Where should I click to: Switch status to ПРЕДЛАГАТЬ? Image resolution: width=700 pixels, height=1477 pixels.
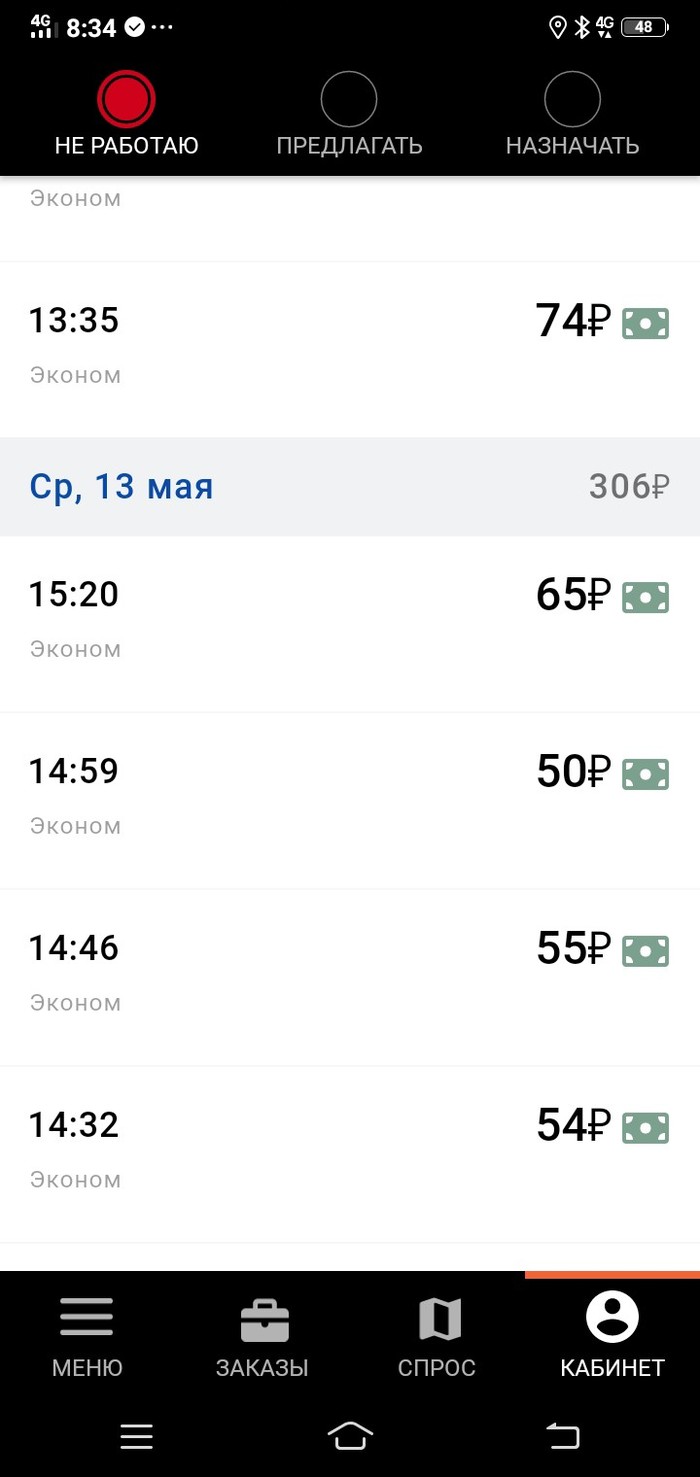click(349, 100)
